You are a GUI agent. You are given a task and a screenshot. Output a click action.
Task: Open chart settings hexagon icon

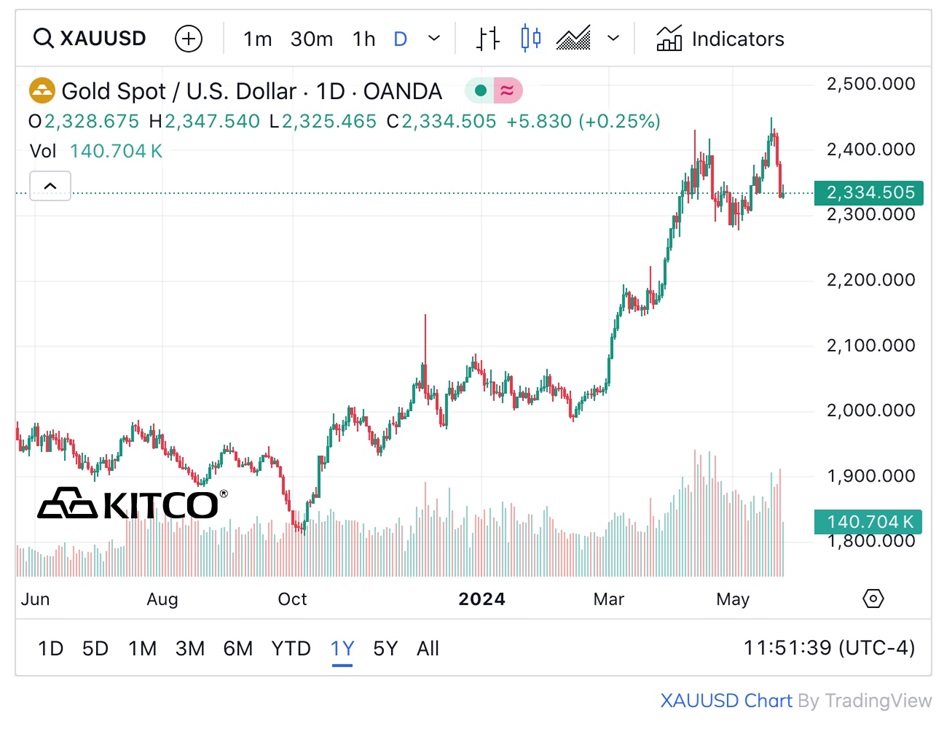click(873, 599)
